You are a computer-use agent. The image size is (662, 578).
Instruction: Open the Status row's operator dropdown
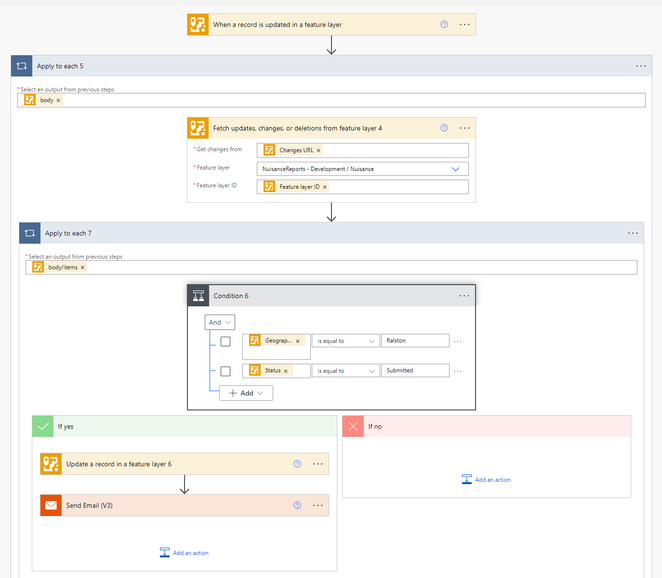345,371
